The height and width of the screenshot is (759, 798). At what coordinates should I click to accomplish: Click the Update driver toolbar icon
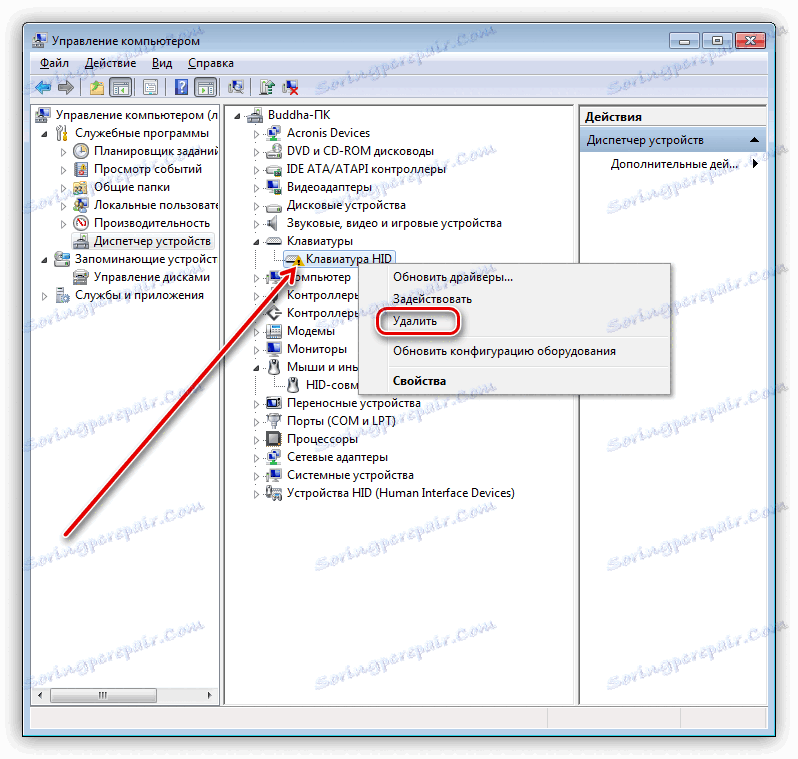(x=266, y=88)
